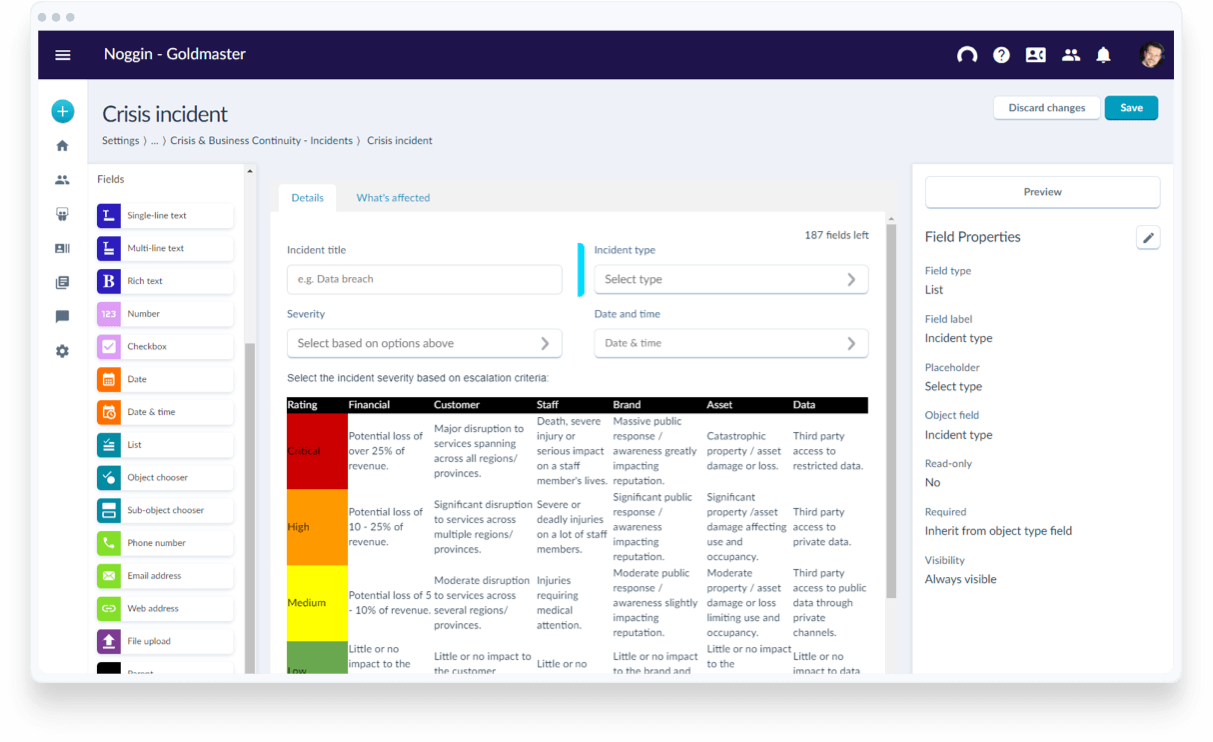Click the Incident title input field
1213x742 pixels.
pos(424,279)
